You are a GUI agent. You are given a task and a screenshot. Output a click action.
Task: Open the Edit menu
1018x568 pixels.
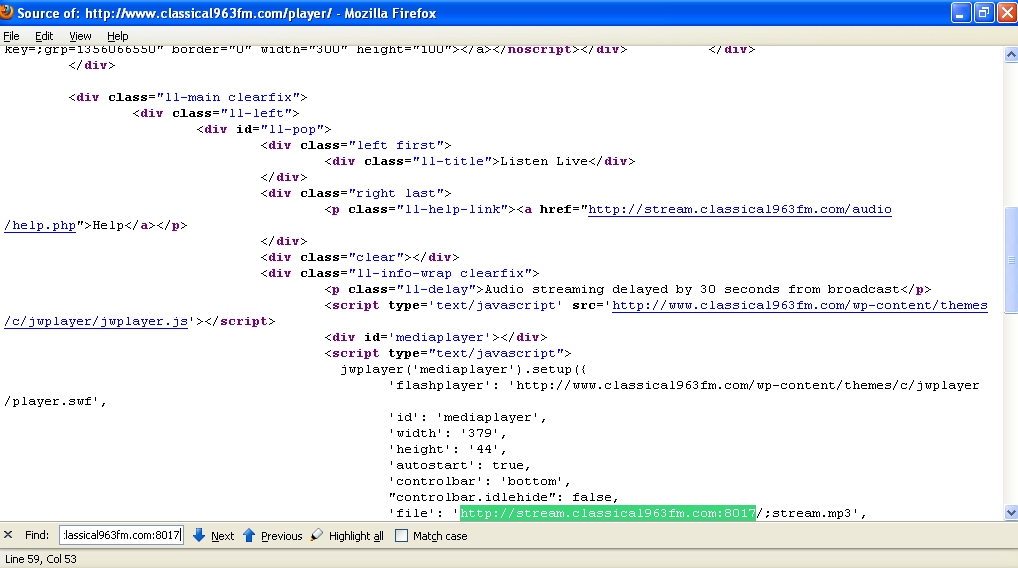43,36
